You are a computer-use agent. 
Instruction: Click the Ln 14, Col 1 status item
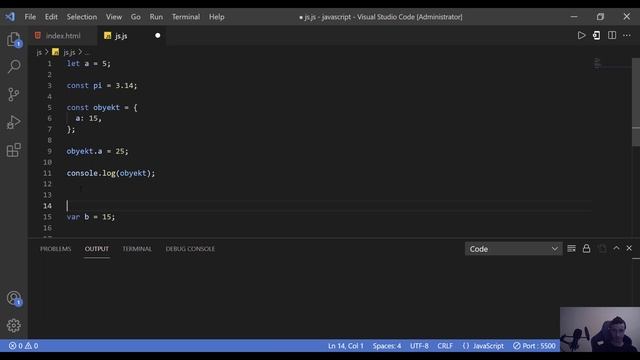[x=346, y=346]
